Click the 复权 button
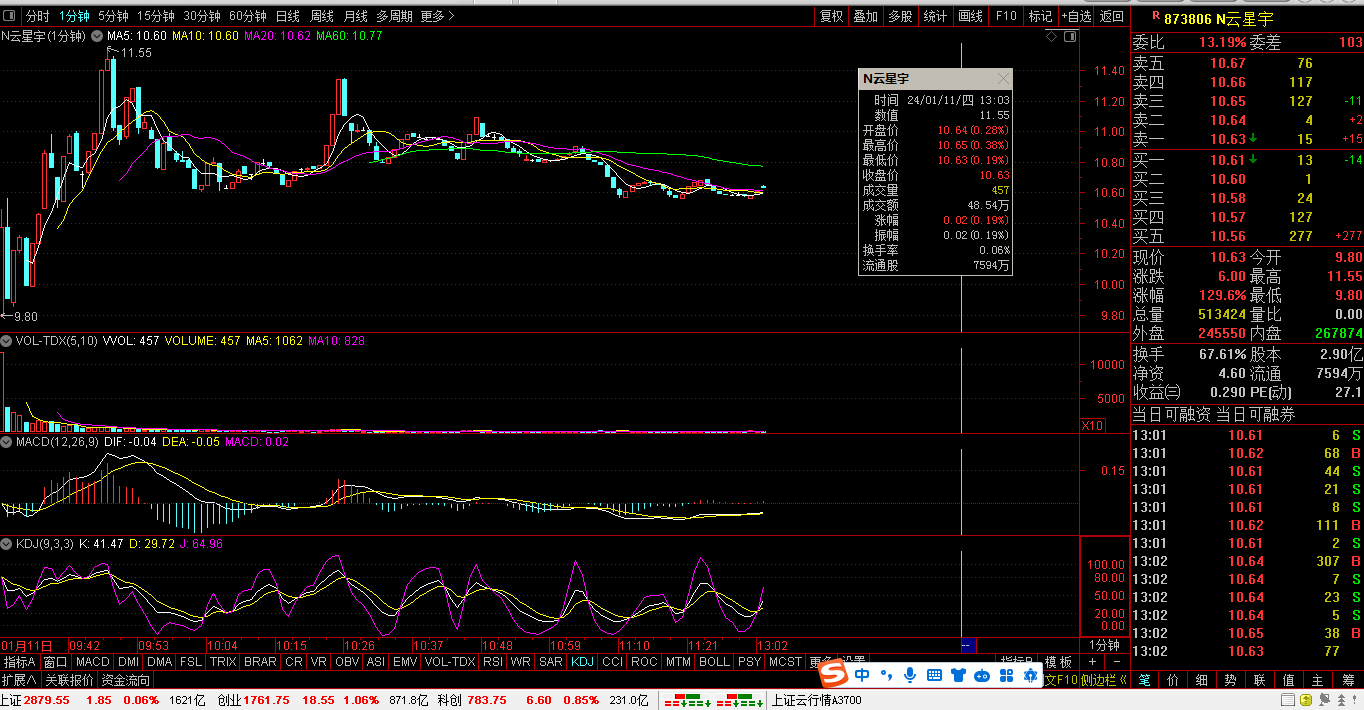 (832, 16)
